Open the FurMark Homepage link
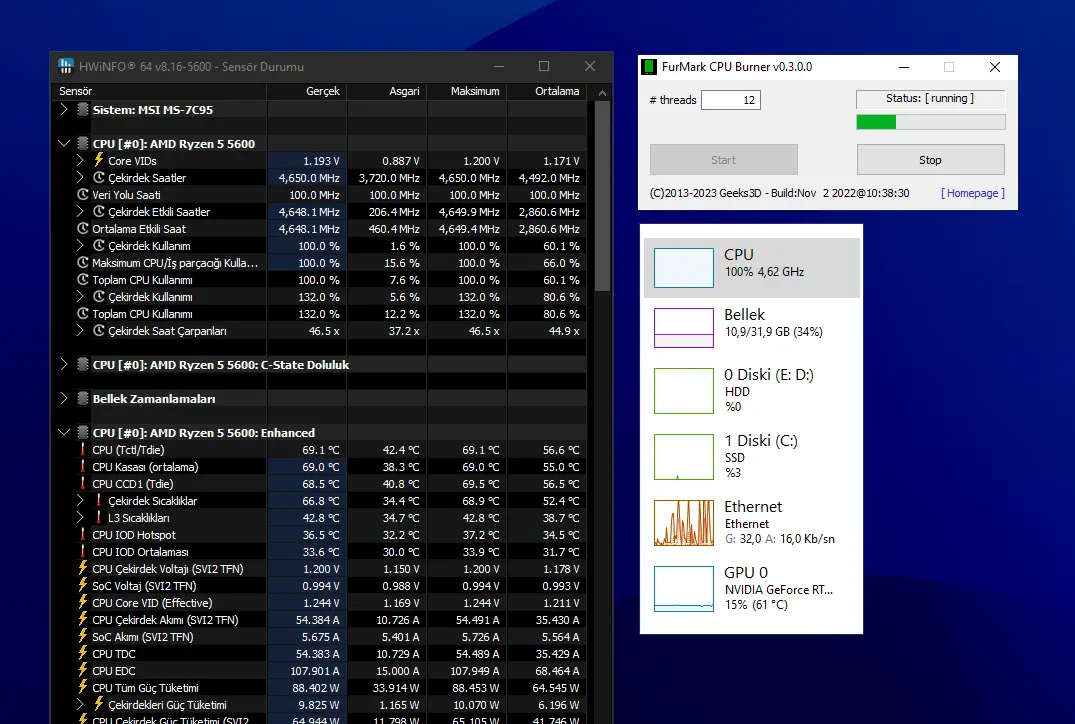 973,193
